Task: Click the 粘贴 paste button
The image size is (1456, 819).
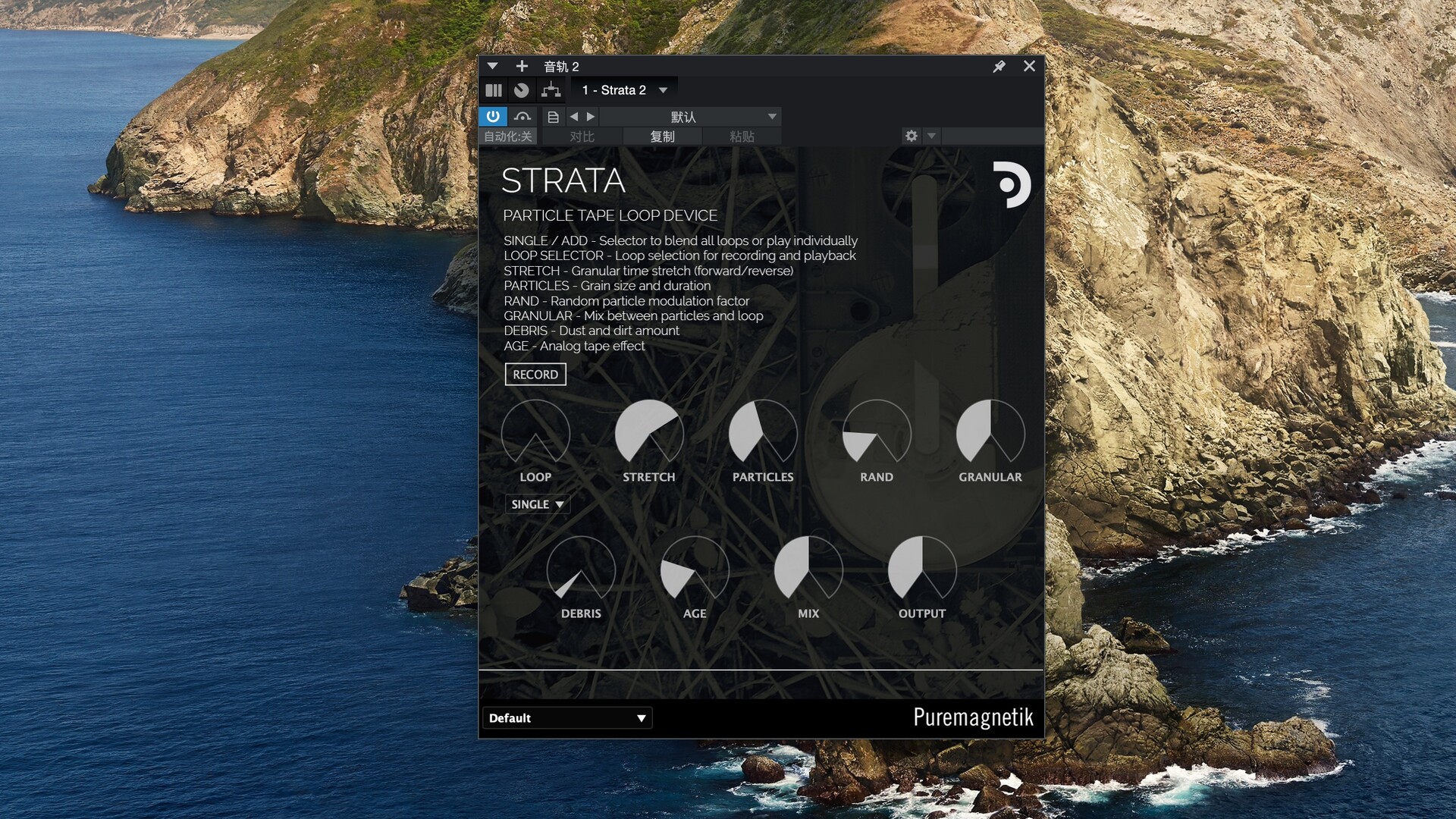Action: 742,136
